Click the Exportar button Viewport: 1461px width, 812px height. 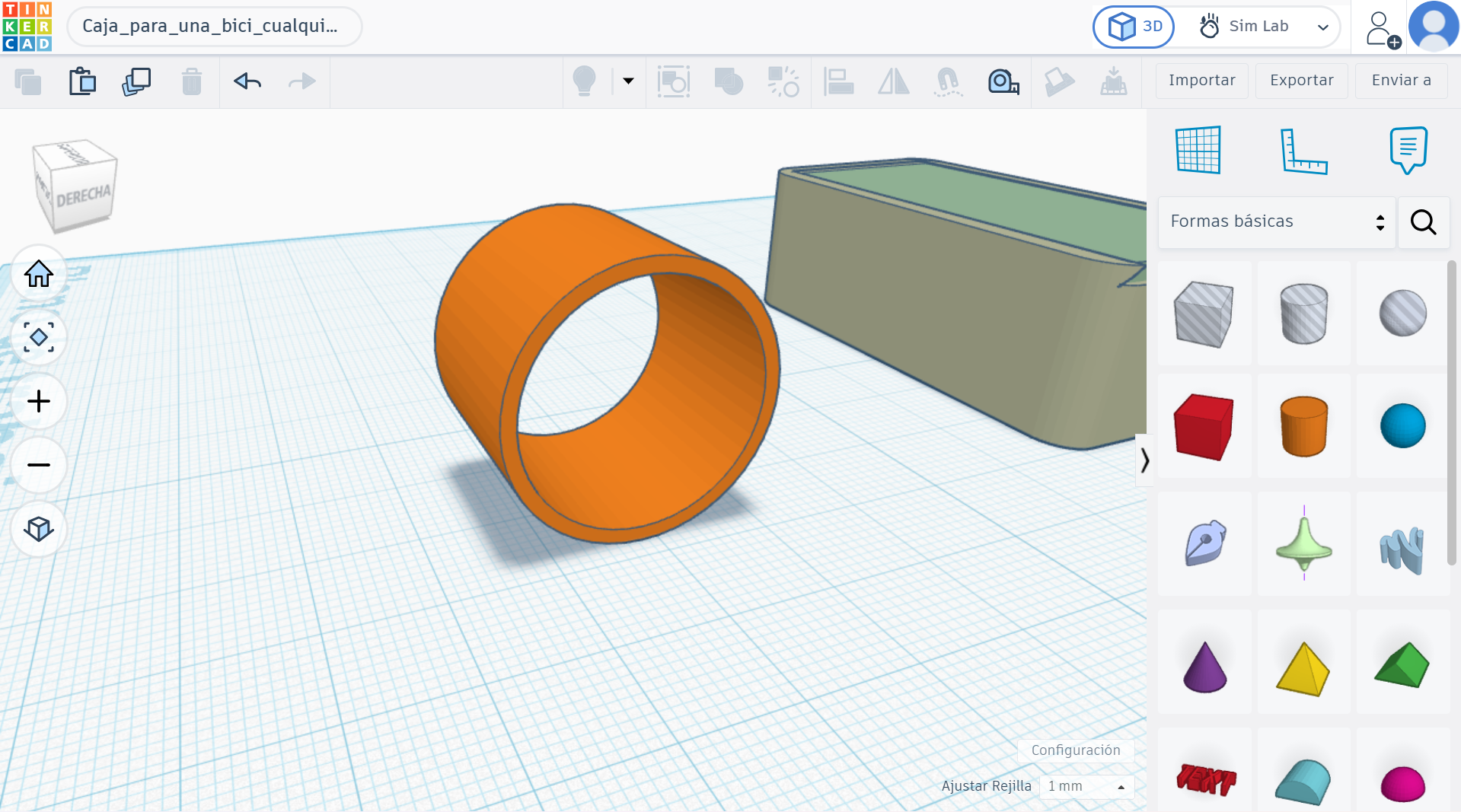tap(1302, 81)
